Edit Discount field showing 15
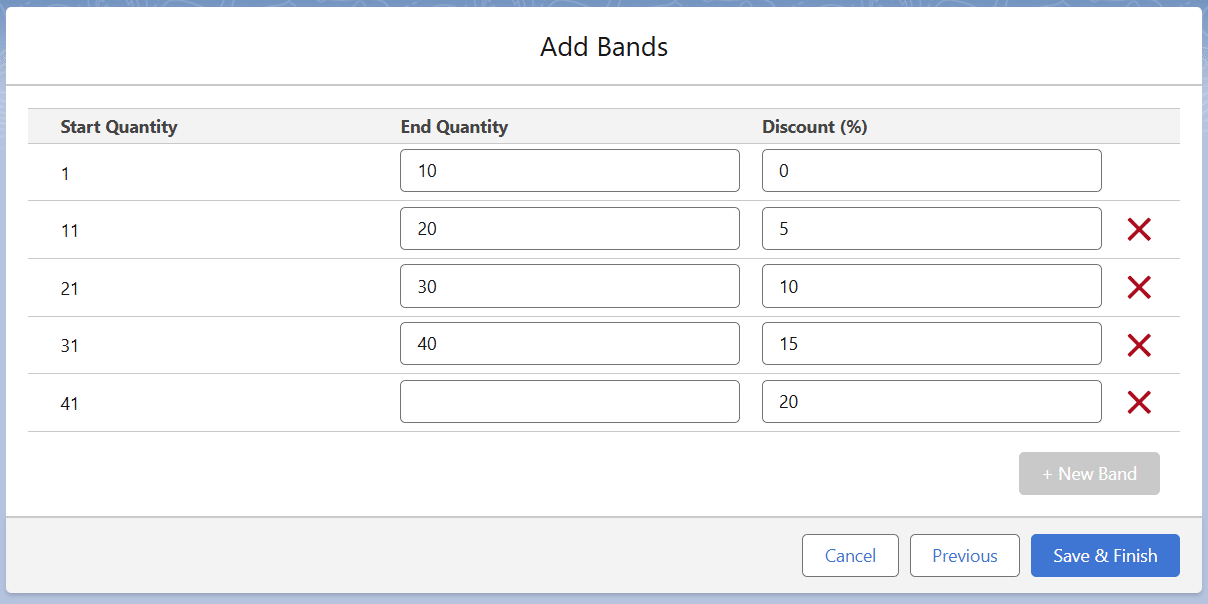 click(931, 344)
